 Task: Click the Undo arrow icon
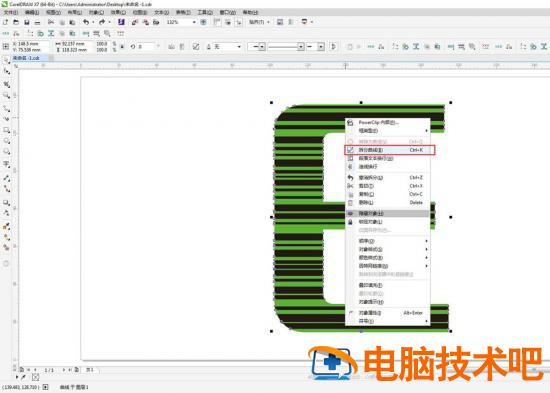click(86, 22)
